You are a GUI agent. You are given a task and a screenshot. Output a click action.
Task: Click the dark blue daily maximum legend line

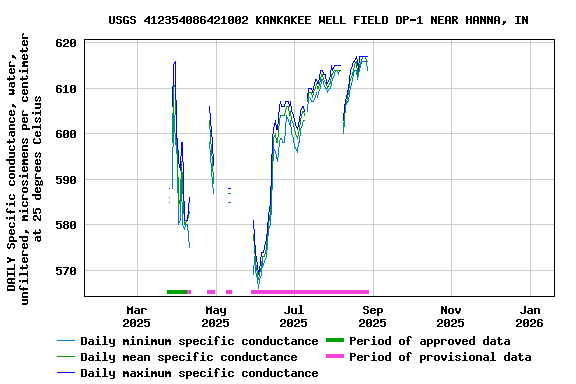point(66,373)
